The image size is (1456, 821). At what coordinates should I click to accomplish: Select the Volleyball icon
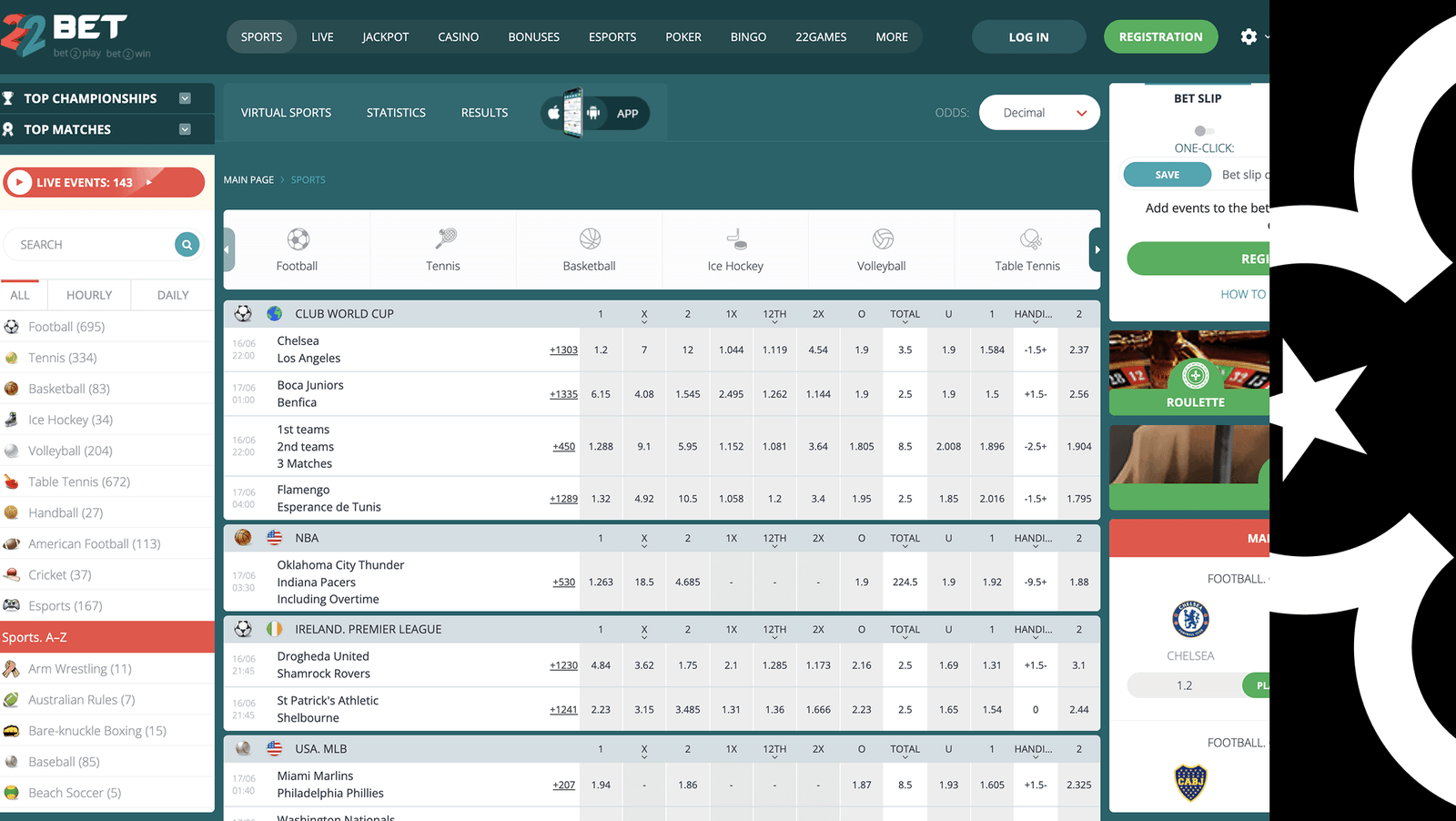pos(882,239)
